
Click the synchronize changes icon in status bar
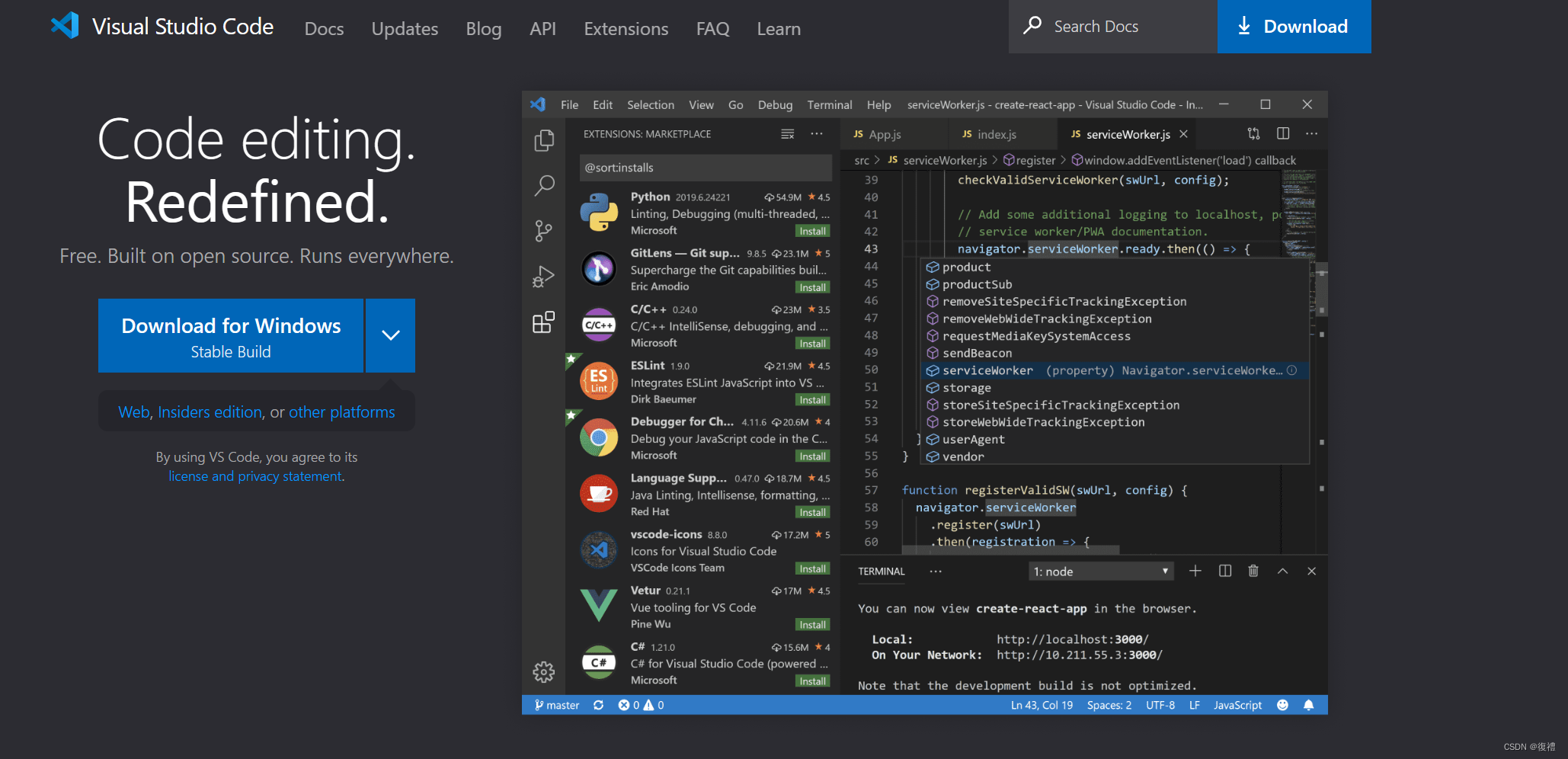(599, 705)
